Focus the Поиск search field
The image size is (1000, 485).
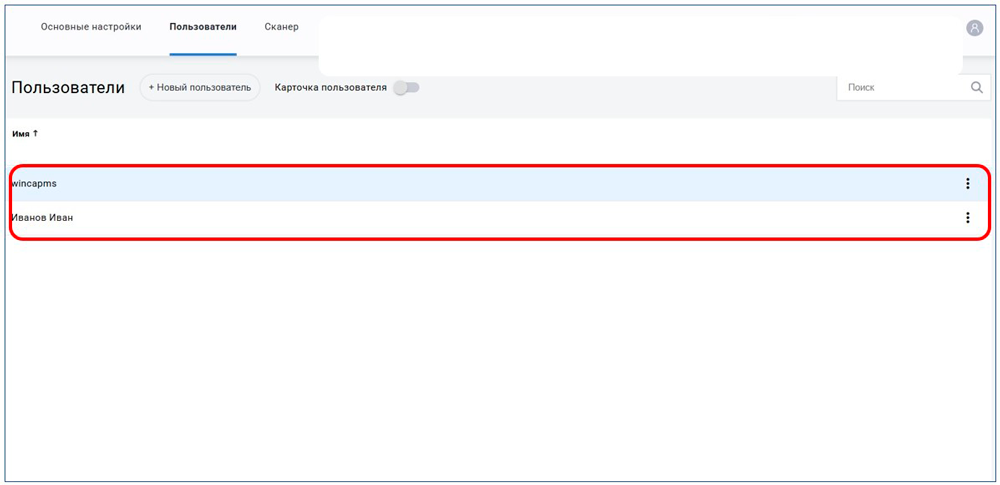pyautogui.click(x=900, y=88)
